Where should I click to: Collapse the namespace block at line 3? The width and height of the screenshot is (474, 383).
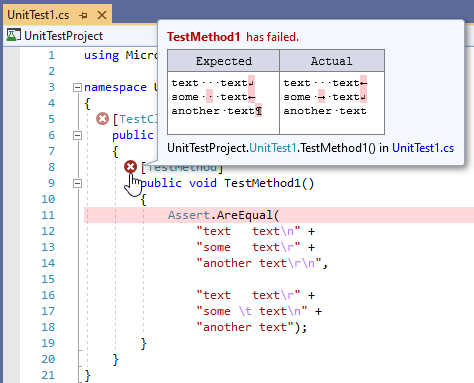pyautogui.click(x=77, y=88)
